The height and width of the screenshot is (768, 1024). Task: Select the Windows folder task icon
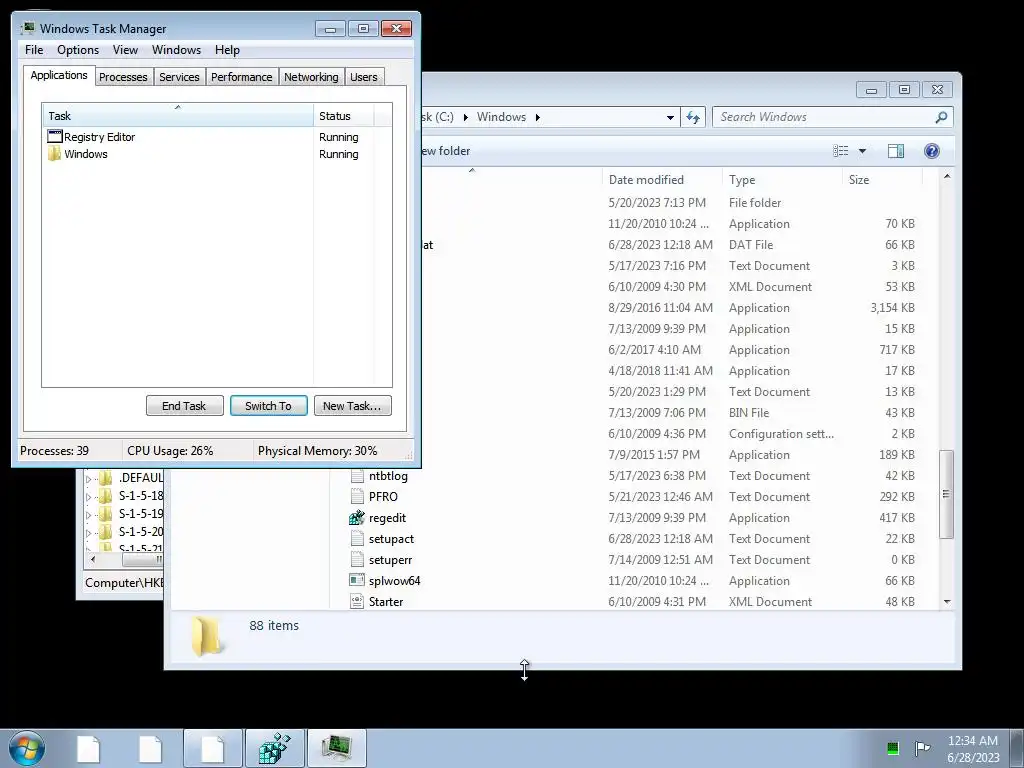55,154
